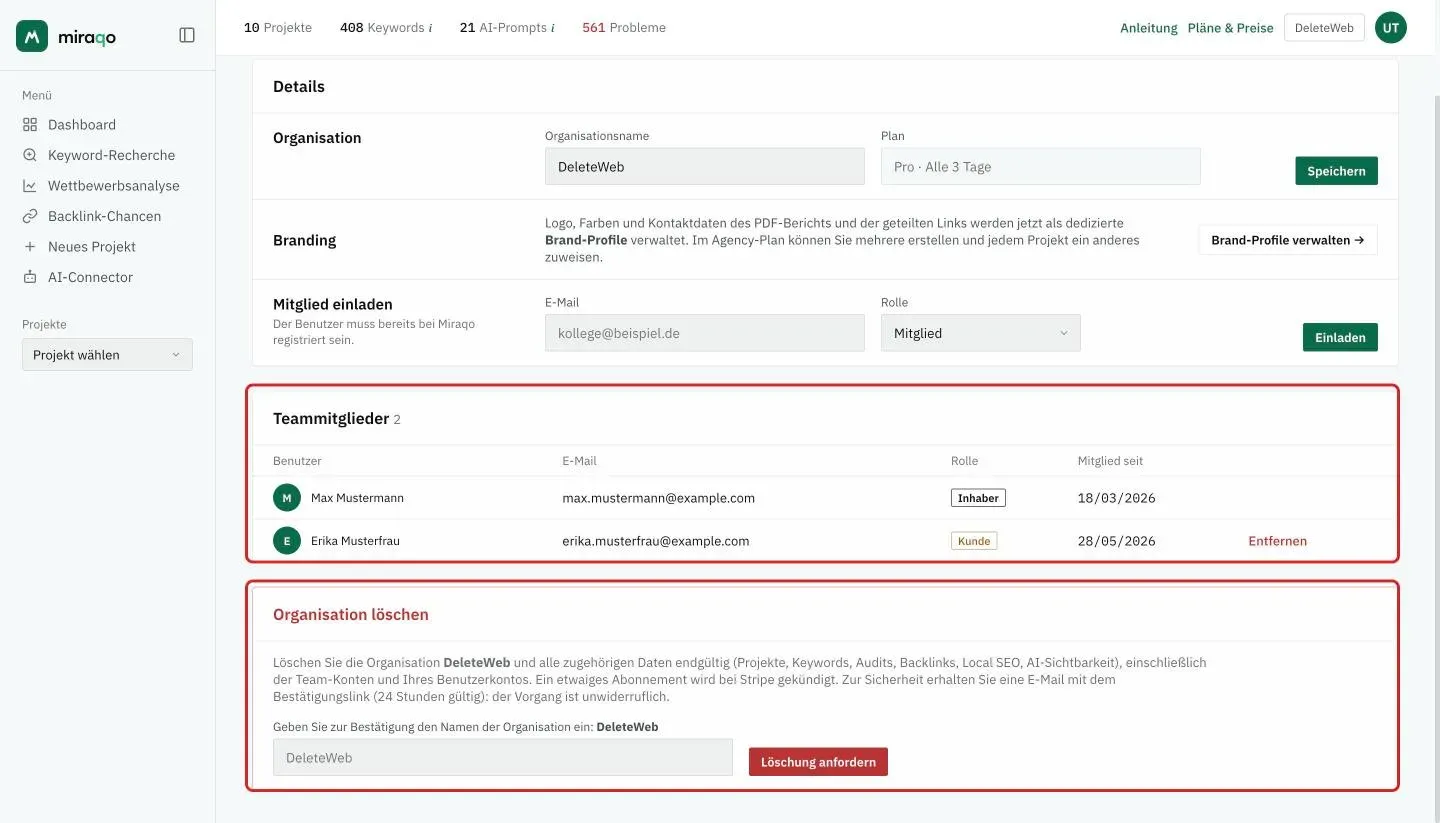Open the Dashboard menu item

coord(82,125)
